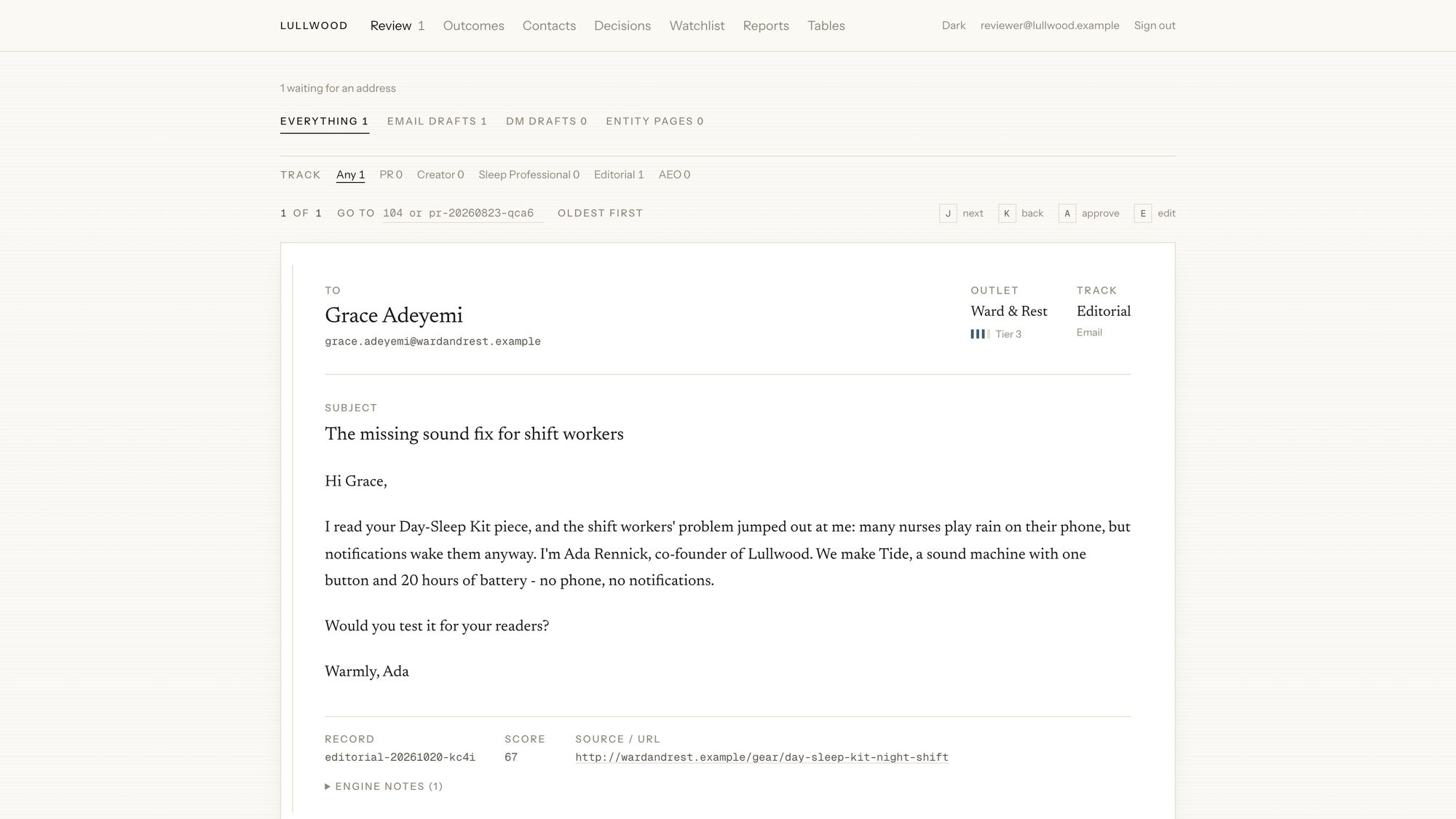Click the score value 67
Viewport: 1456px width, 819px height.
click(x=511, y=757)
